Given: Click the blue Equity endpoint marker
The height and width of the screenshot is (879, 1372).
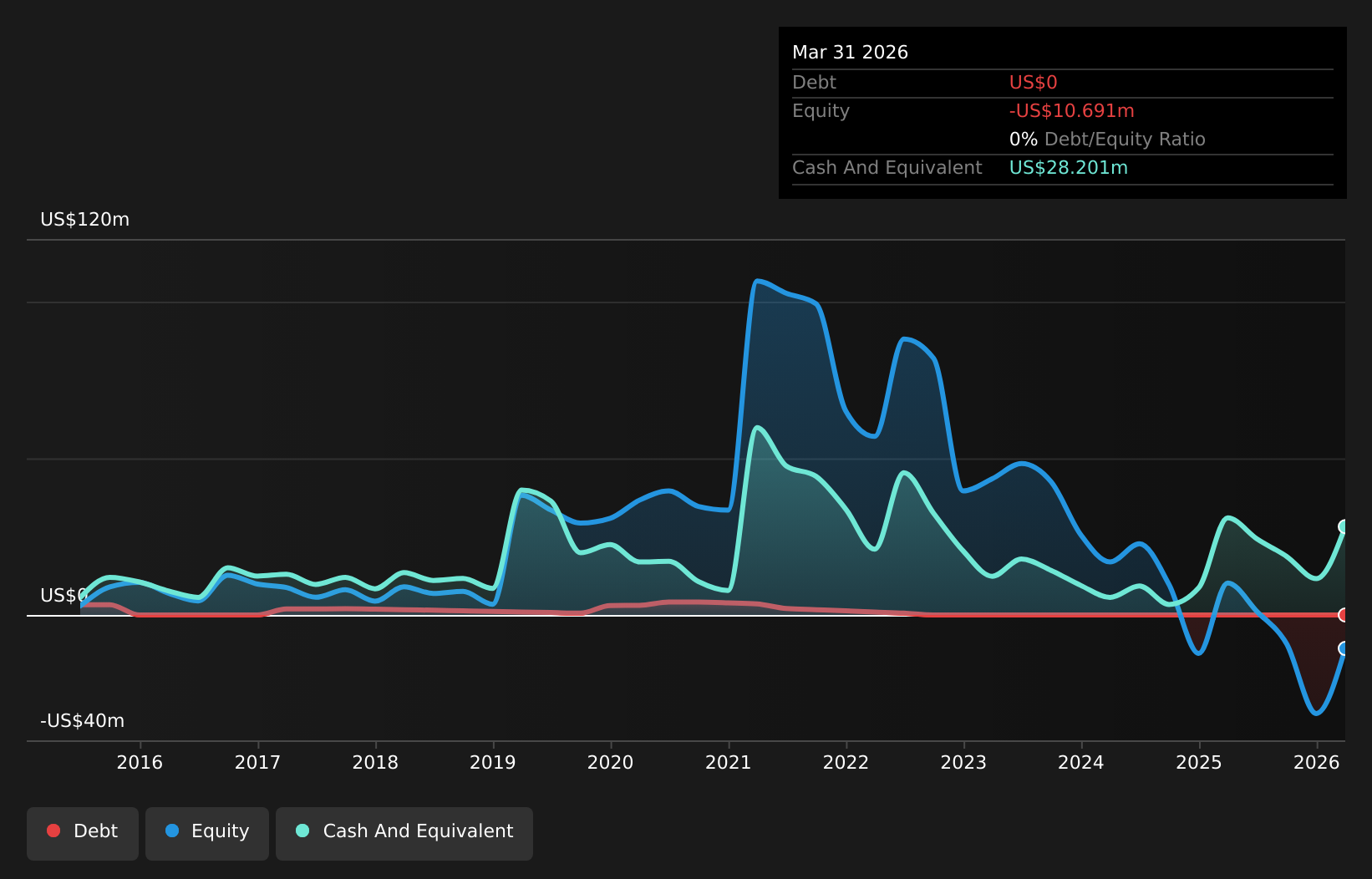Looking at the screenshot, I should (1344, 648).
